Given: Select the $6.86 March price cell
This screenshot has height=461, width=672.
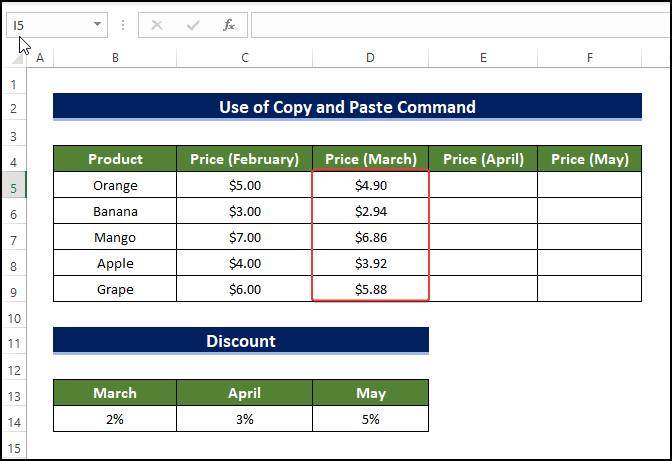Looking at the screenshot, I should point(371,237).
